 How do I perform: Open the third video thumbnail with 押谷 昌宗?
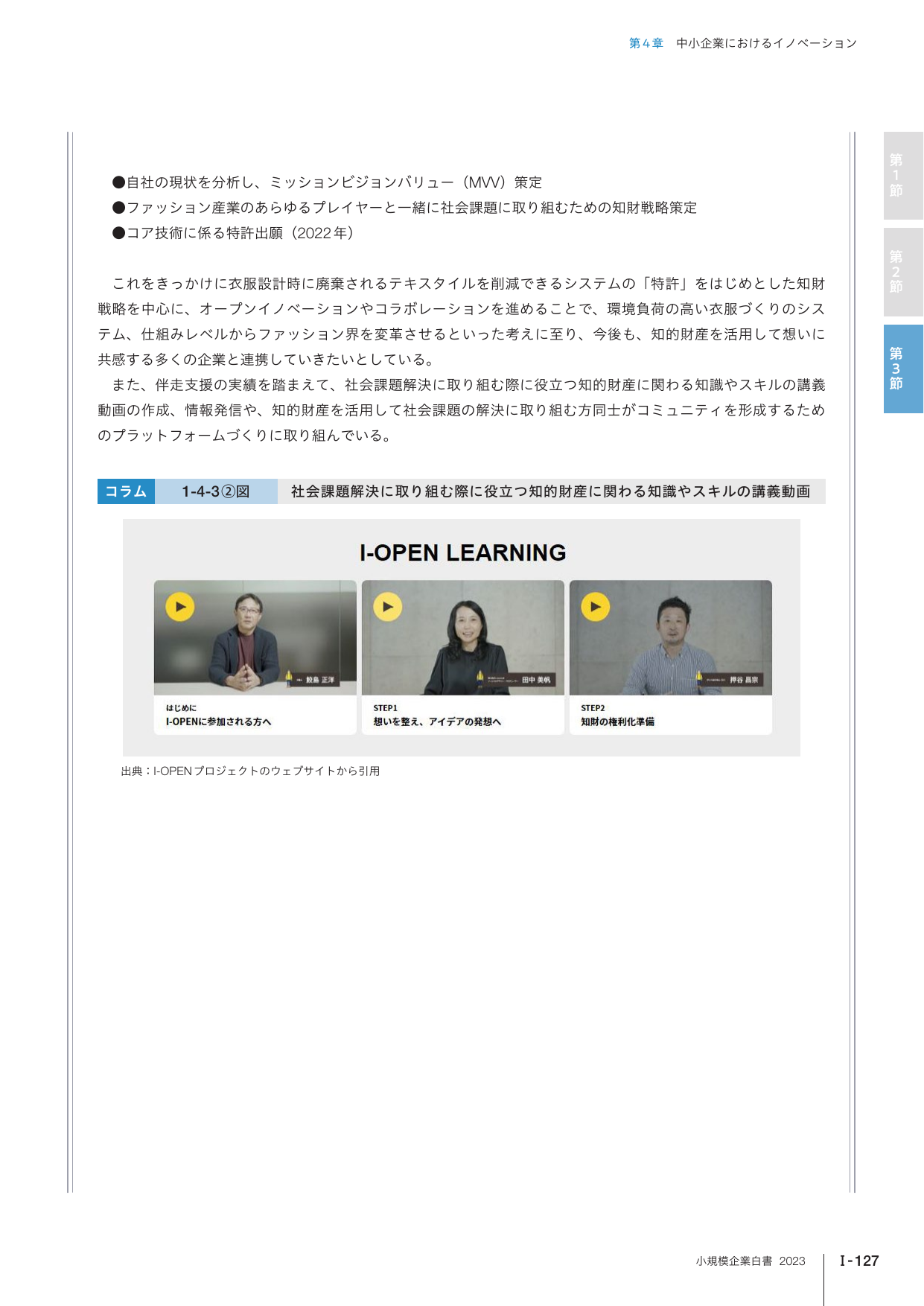point(671,638)
